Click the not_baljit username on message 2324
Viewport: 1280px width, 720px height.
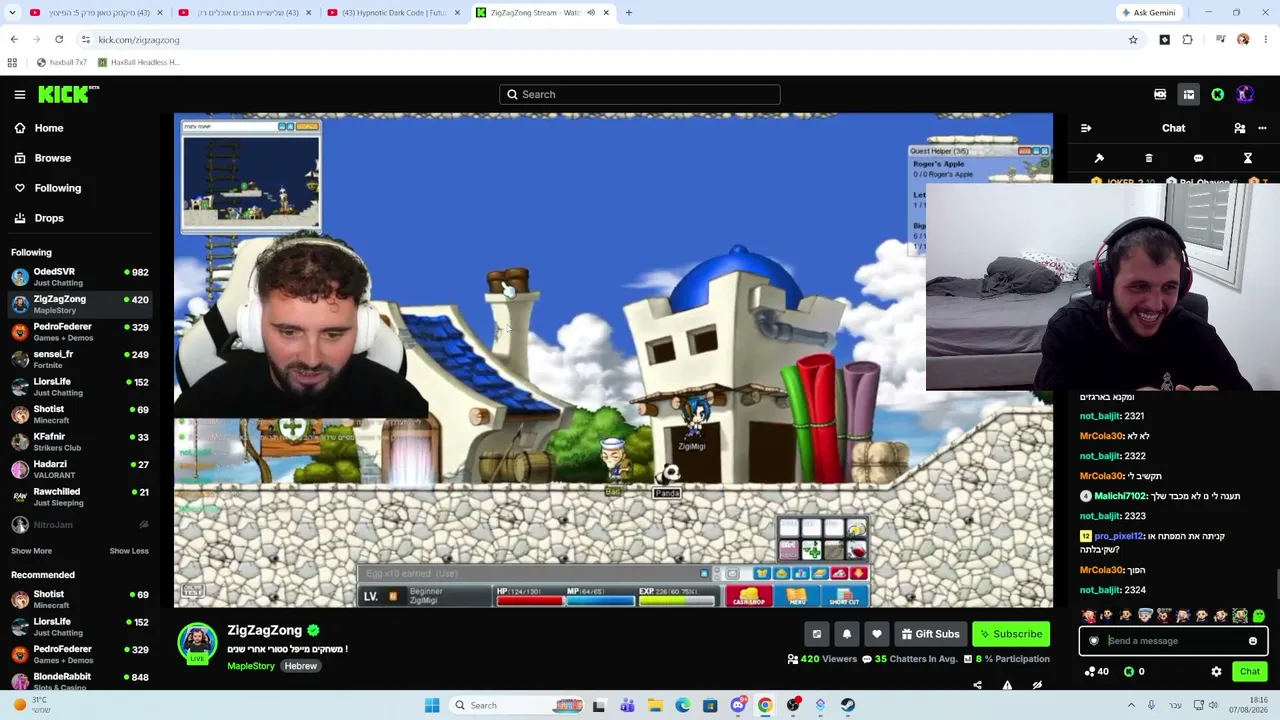point(1100,590)
